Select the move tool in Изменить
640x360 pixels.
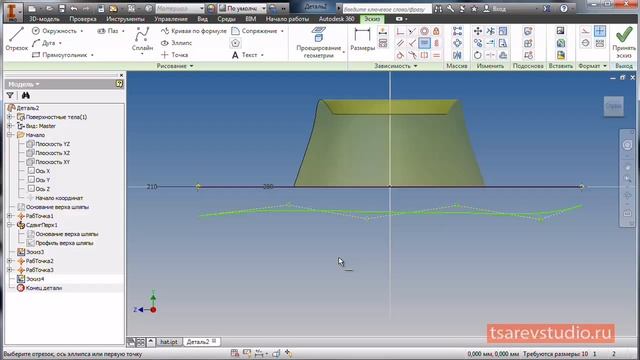(478, 31)
